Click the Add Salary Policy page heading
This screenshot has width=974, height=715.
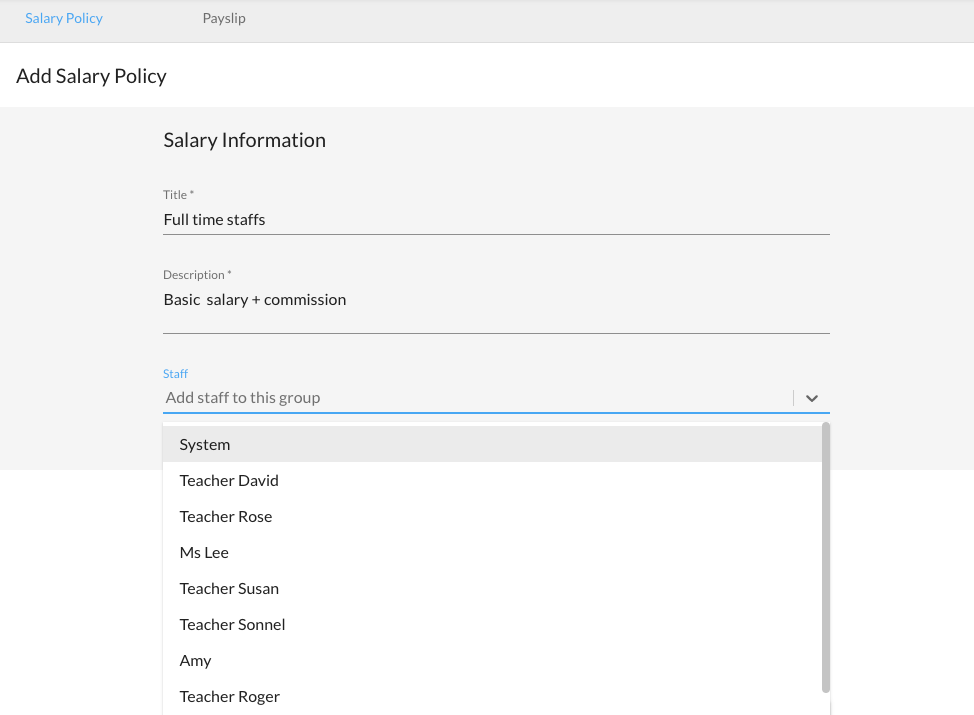pos(91,76)
